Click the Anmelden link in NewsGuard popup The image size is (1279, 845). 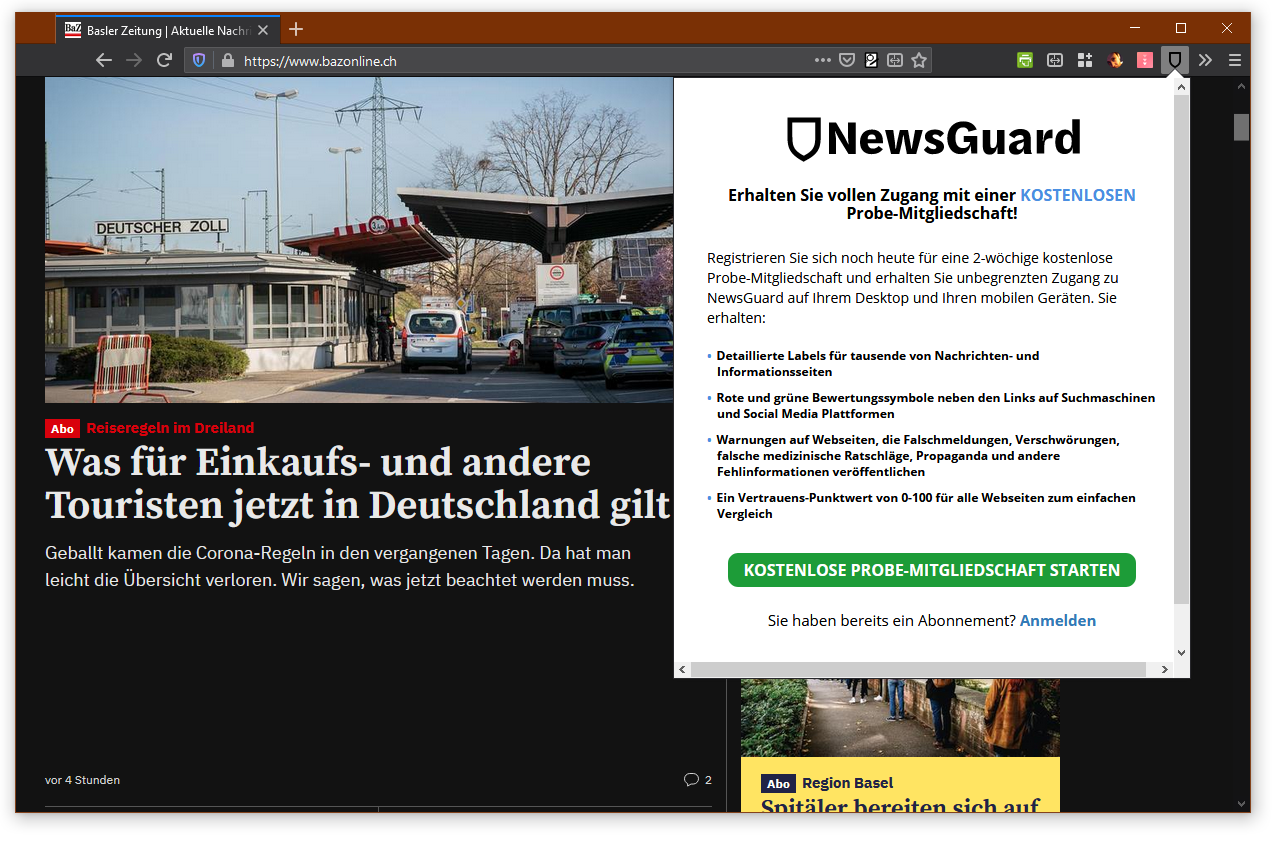[1057, 620]
